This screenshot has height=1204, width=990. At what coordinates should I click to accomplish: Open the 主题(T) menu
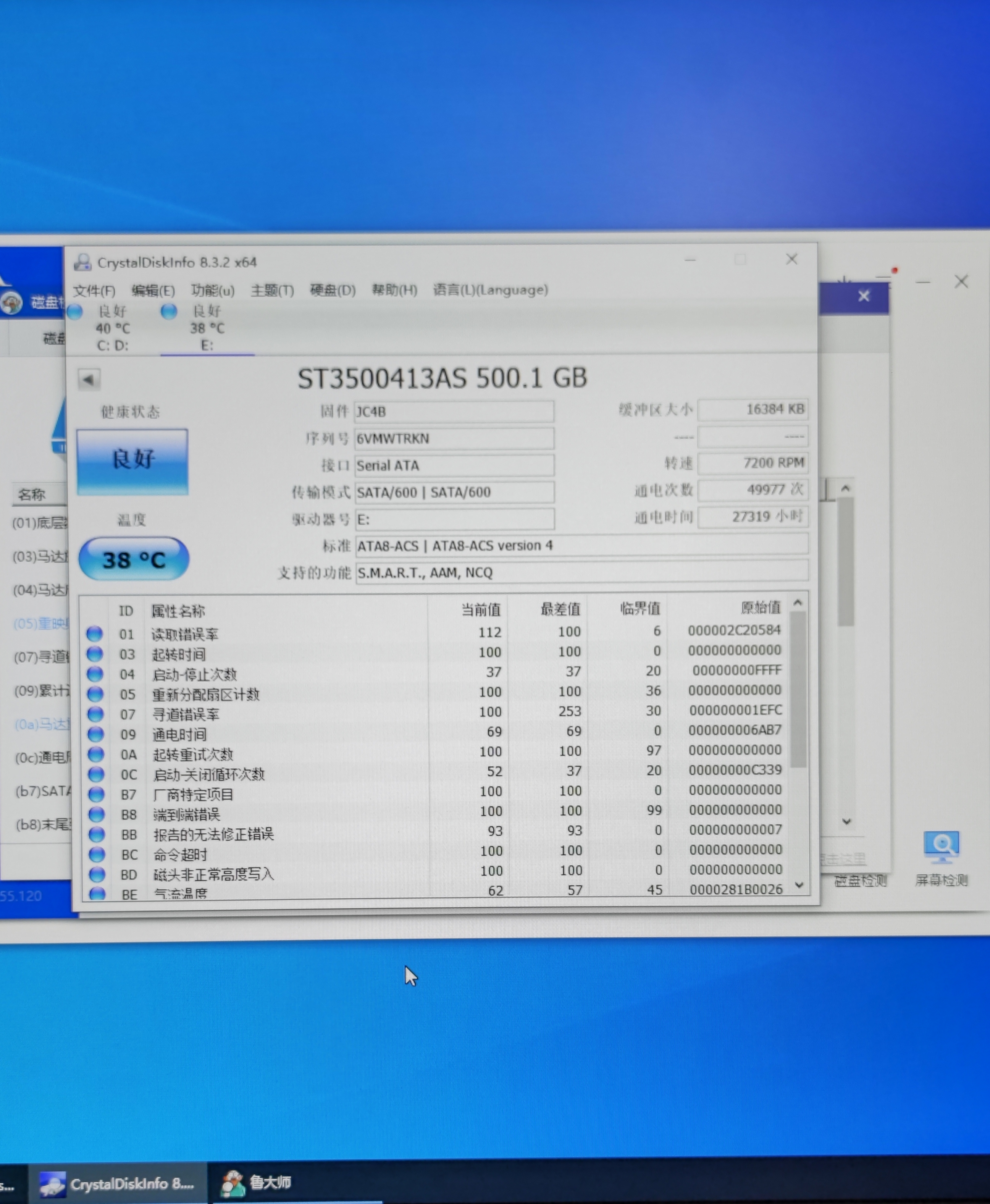272,290
